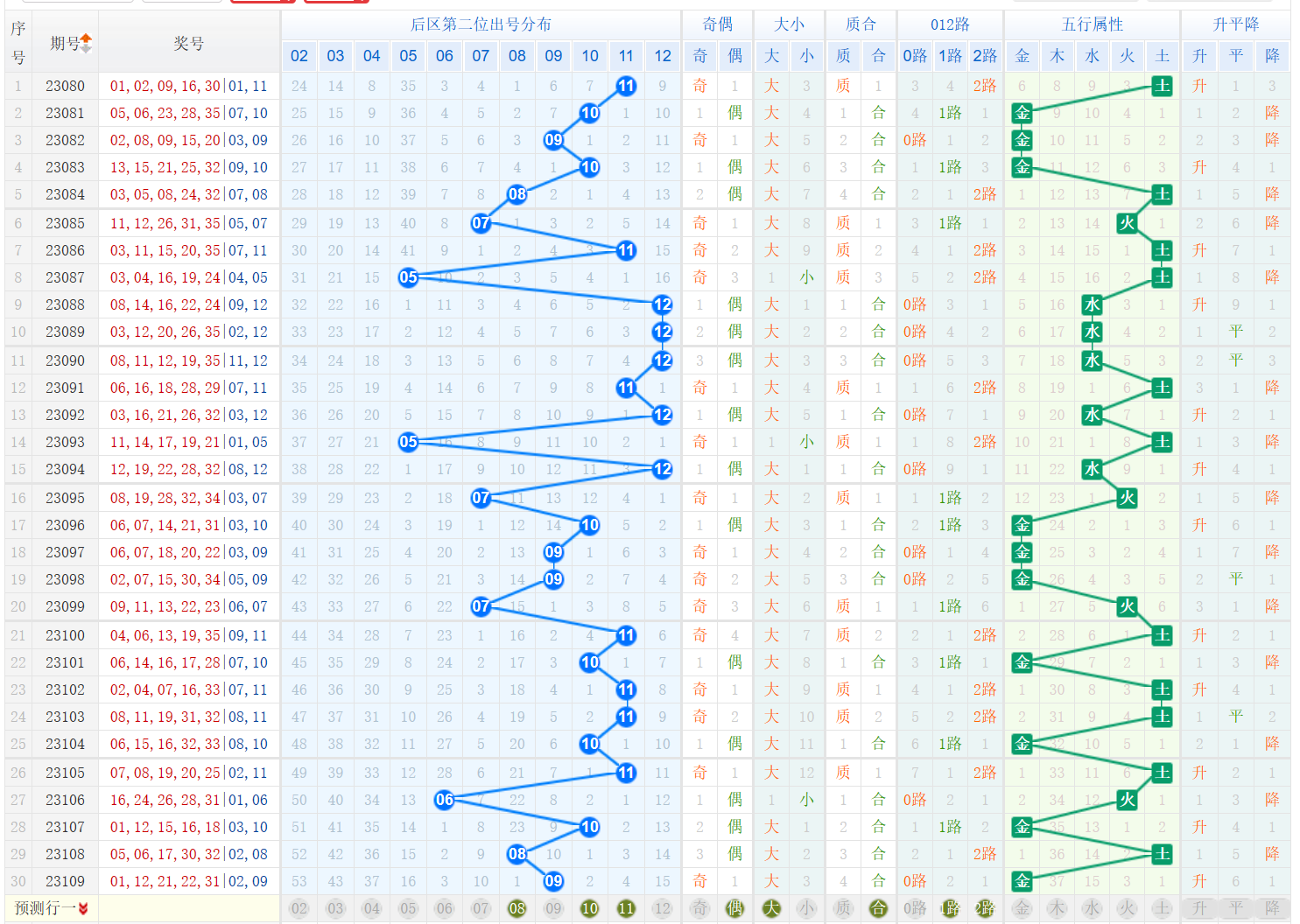Click the 升 column header
This screenshot has width=1300, height=924.
1199,56
